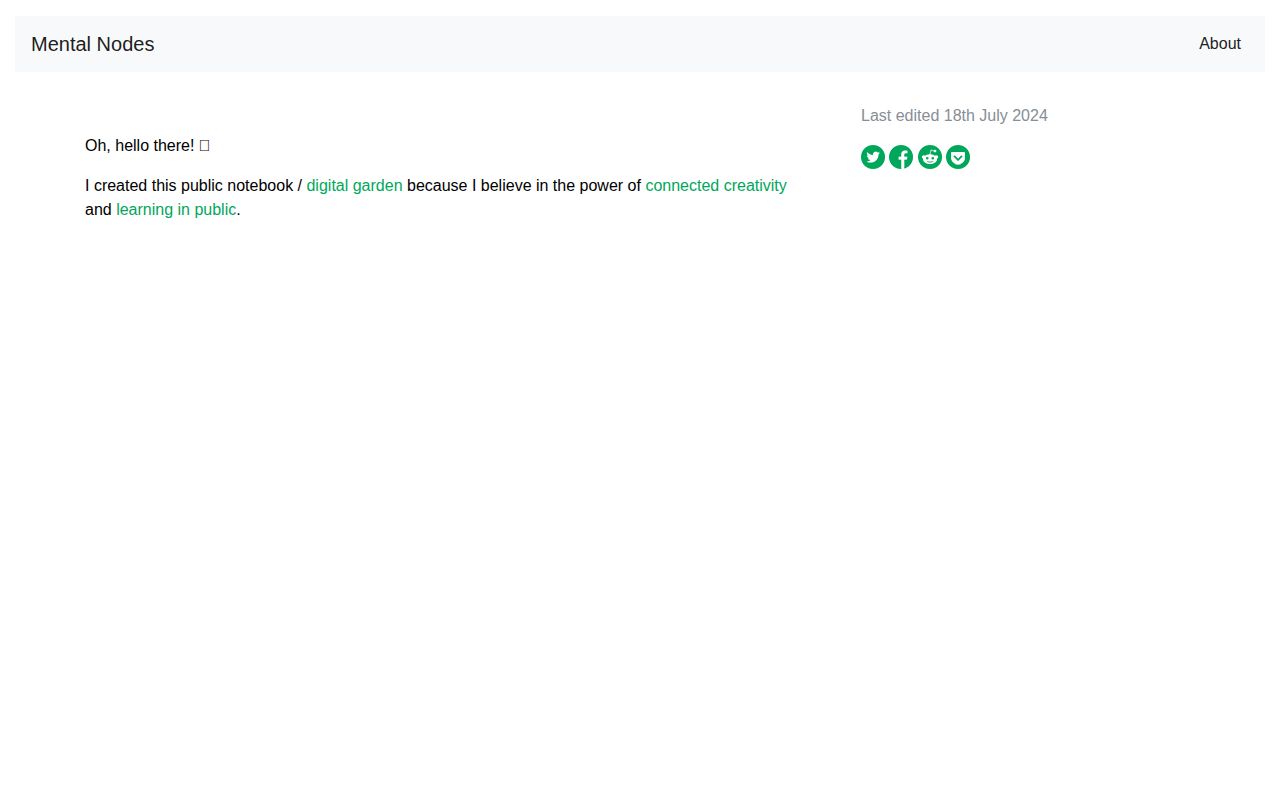
Task: Click the Facebook share icon
Action: tap(901, 157)
